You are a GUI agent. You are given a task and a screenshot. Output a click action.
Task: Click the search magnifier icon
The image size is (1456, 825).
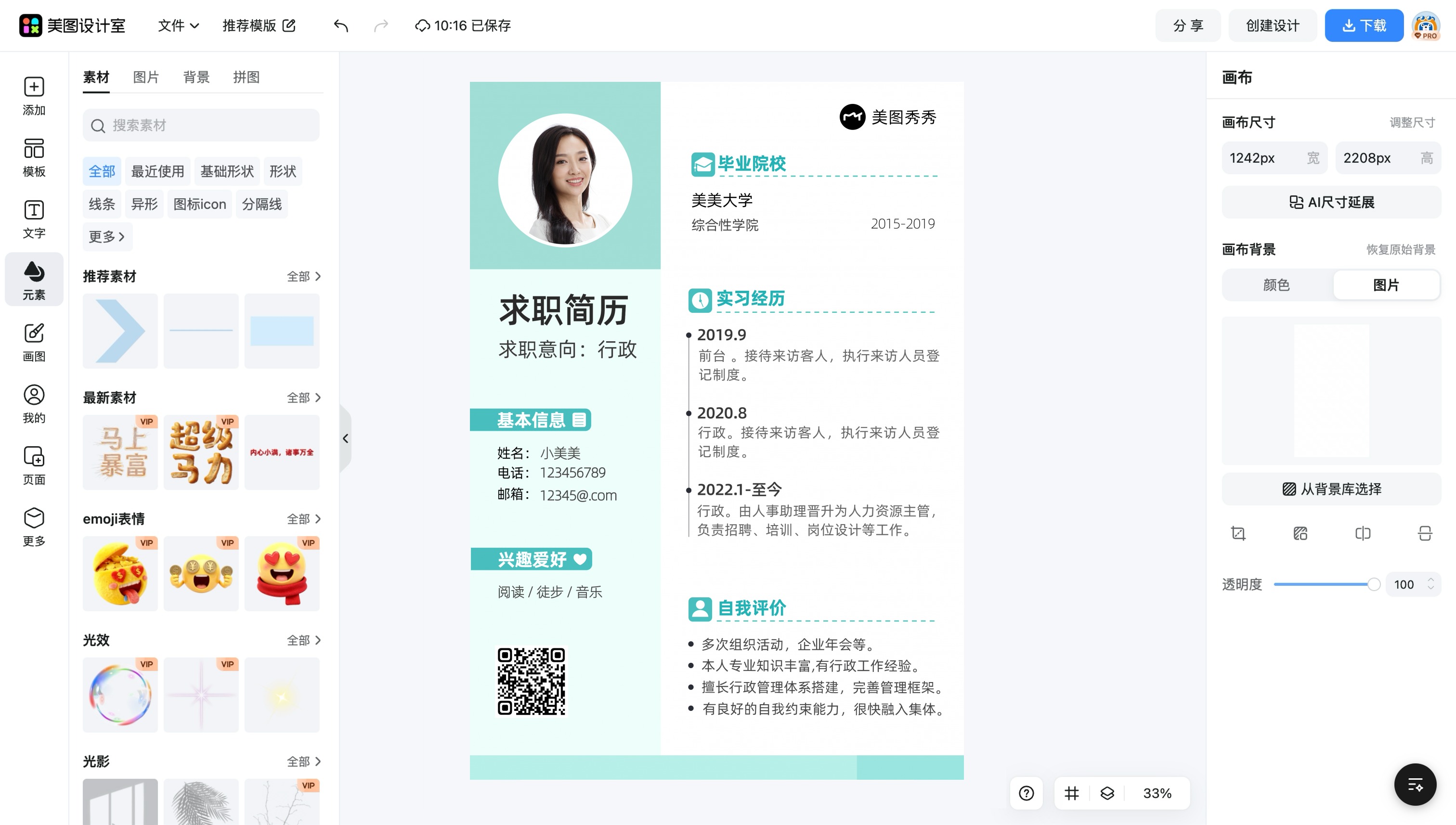point(98,126)
